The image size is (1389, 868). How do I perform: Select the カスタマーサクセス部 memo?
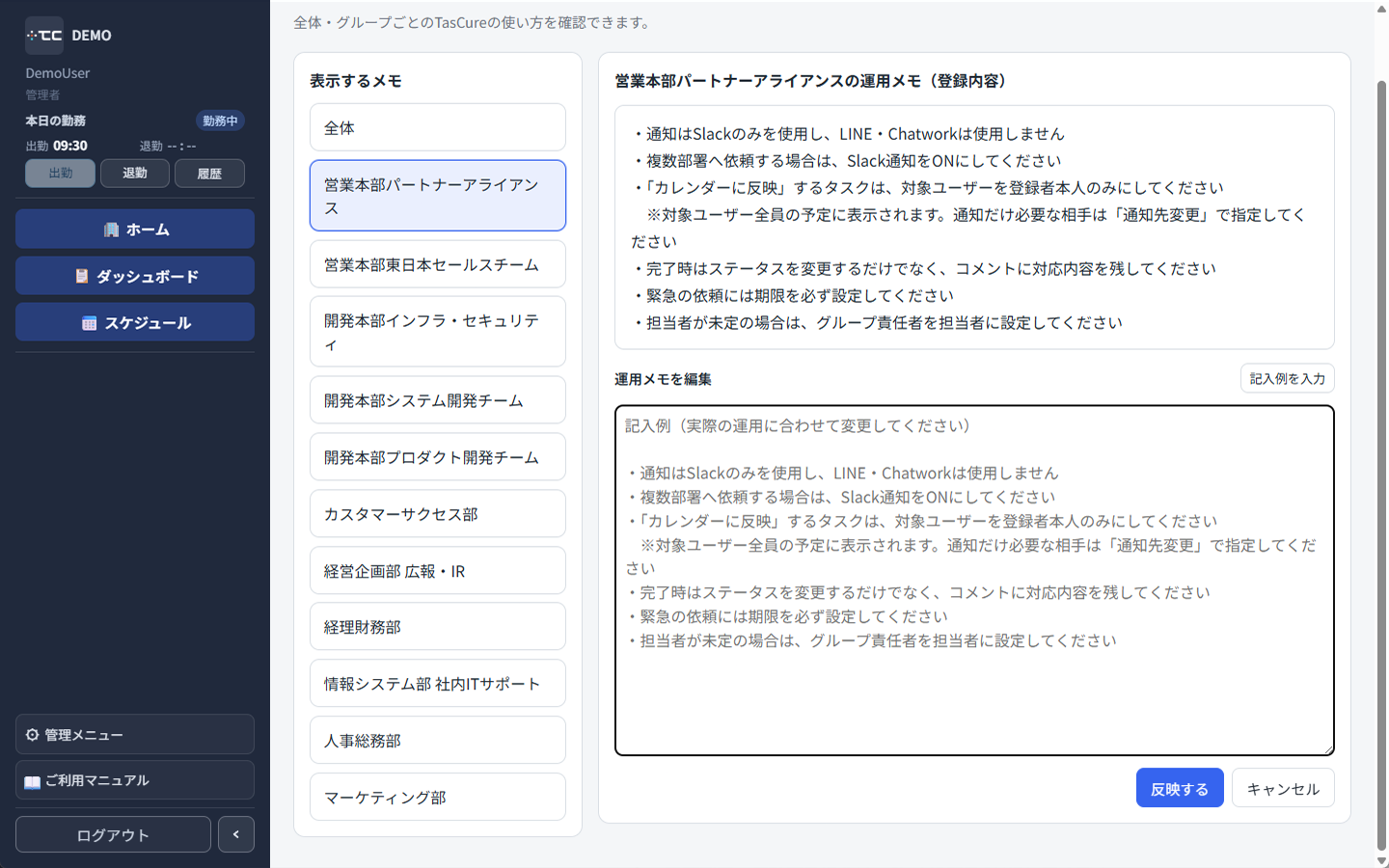(438, 514)
